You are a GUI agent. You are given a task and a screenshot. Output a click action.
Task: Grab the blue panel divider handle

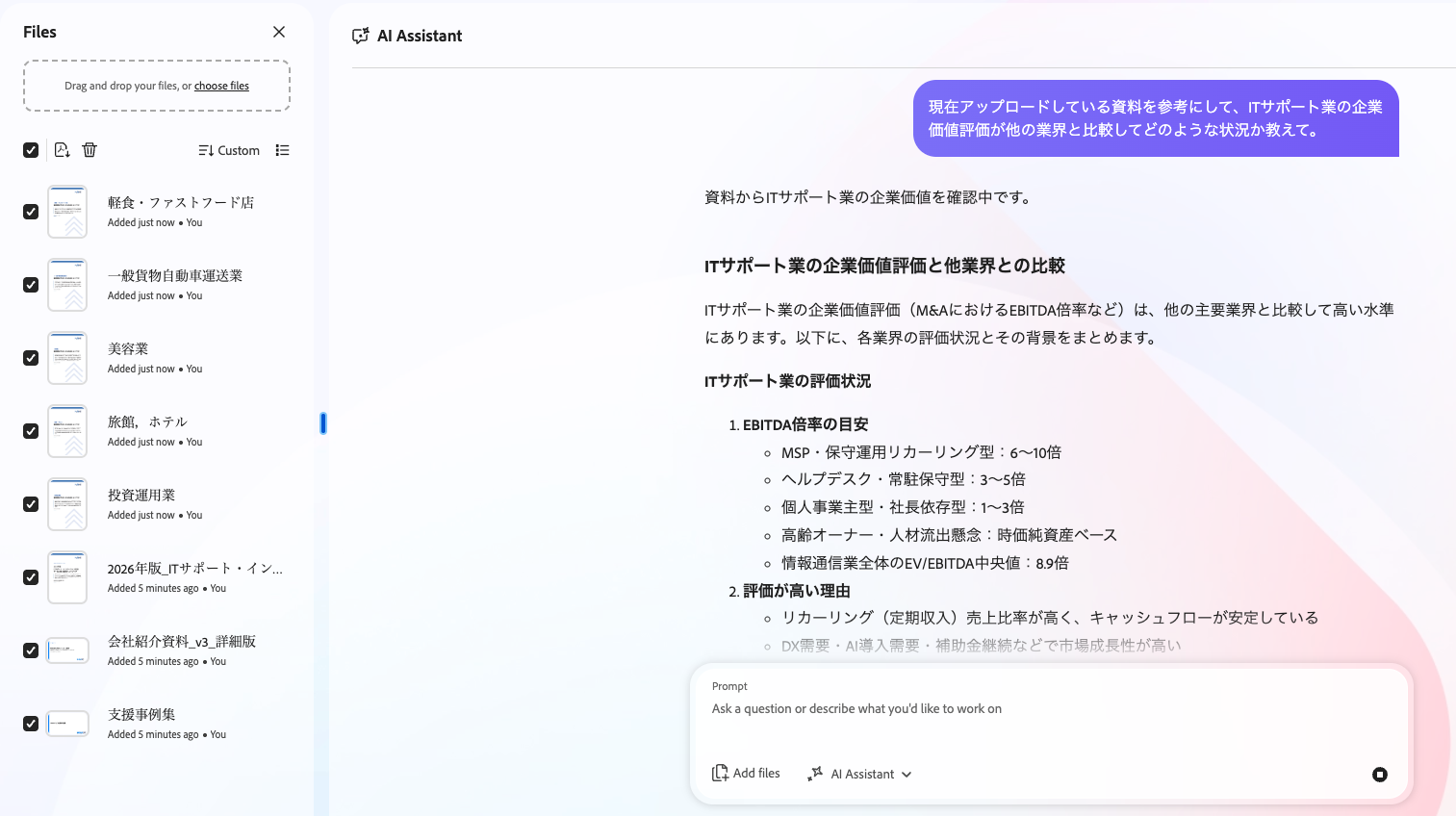[323, 422]
